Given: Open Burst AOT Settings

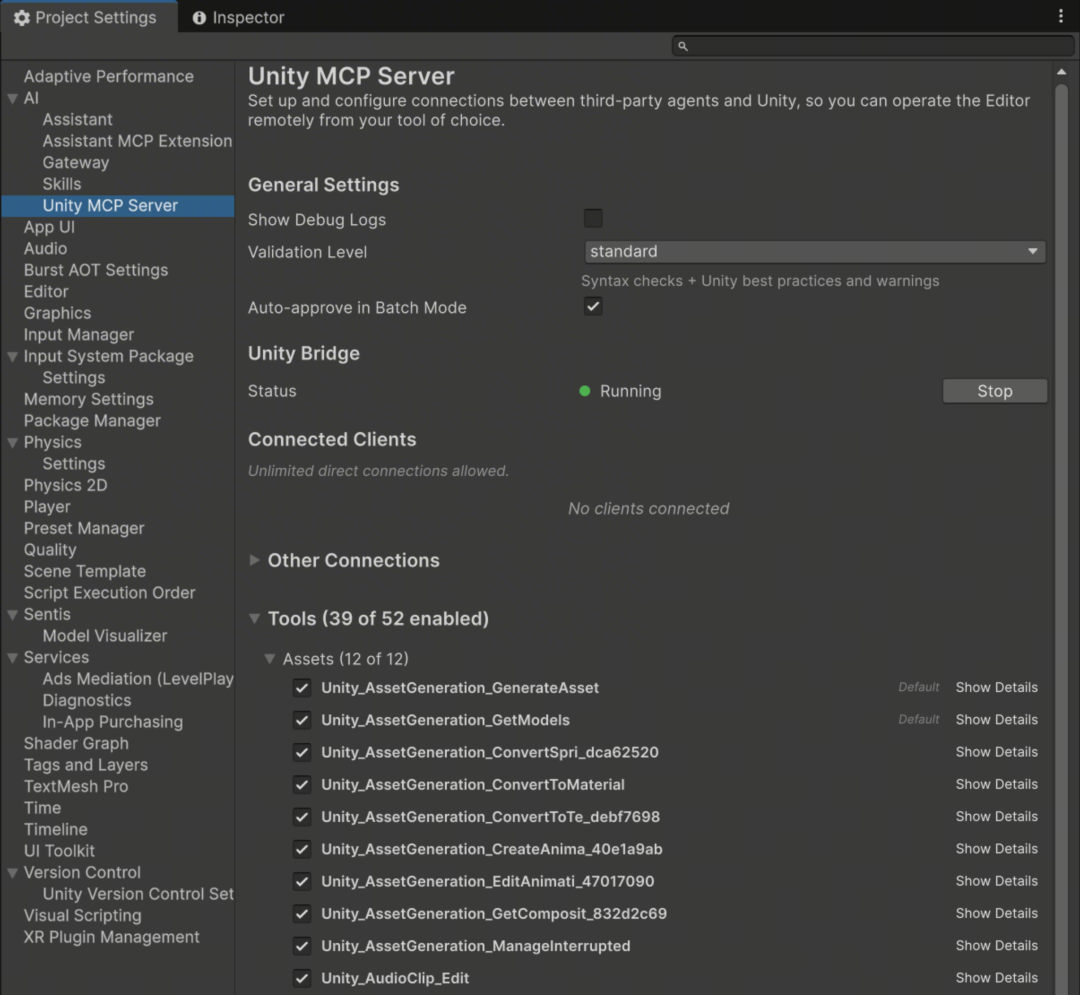Looking at the screenshot, I should point(96,270).
